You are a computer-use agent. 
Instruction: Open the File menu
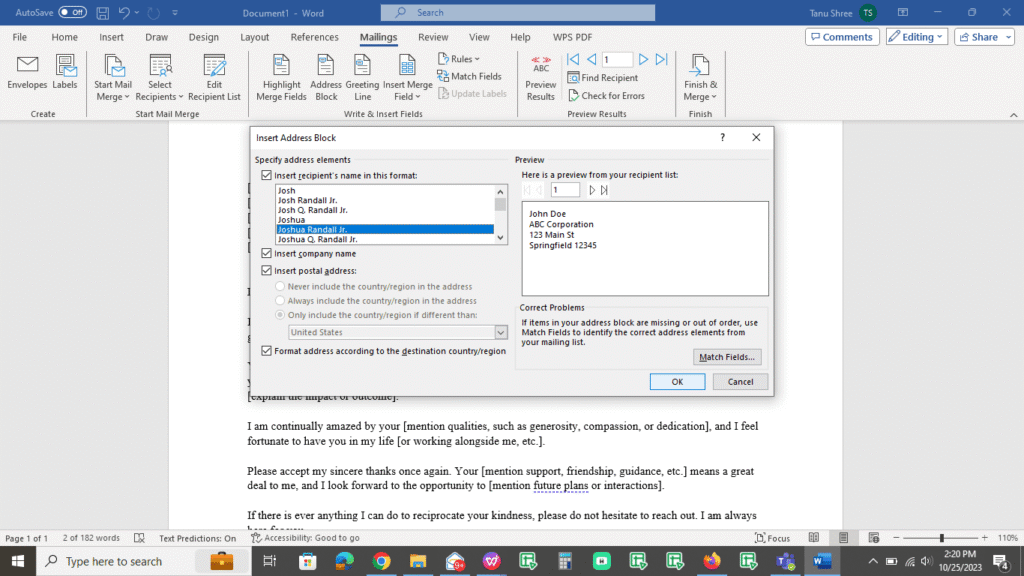coord(20,37)
